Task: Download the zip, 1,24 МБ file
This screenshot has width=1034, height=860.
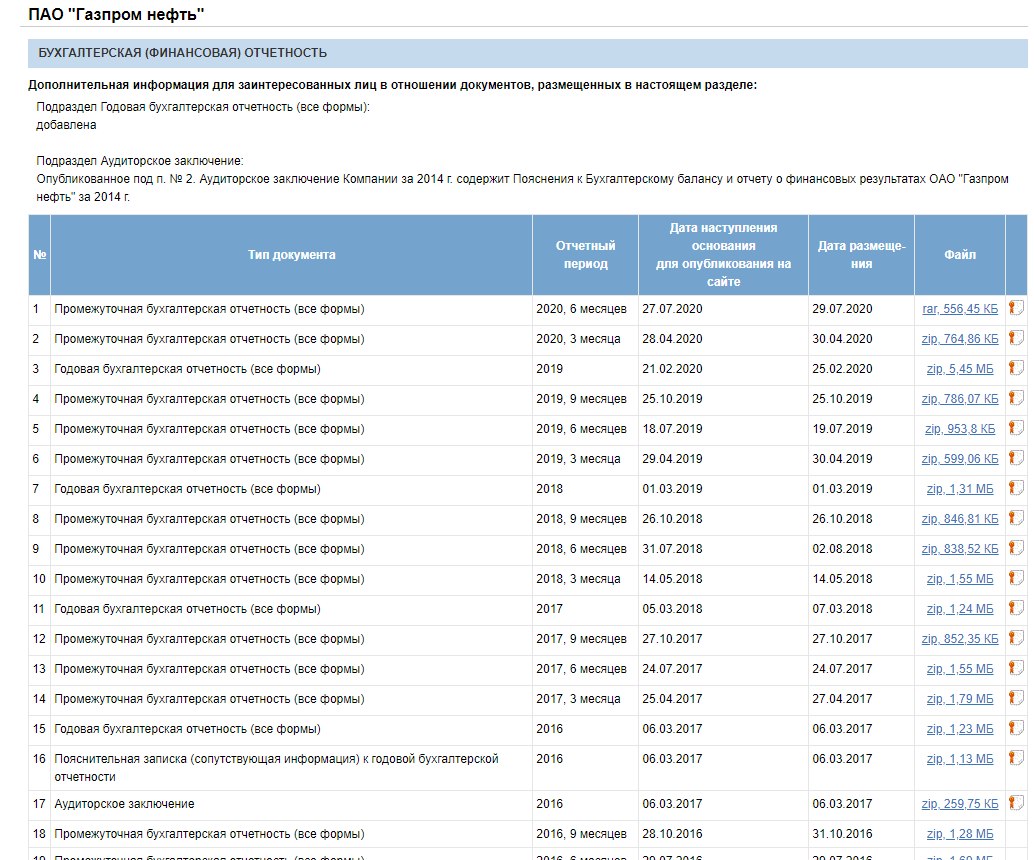Action: [959, 609]
